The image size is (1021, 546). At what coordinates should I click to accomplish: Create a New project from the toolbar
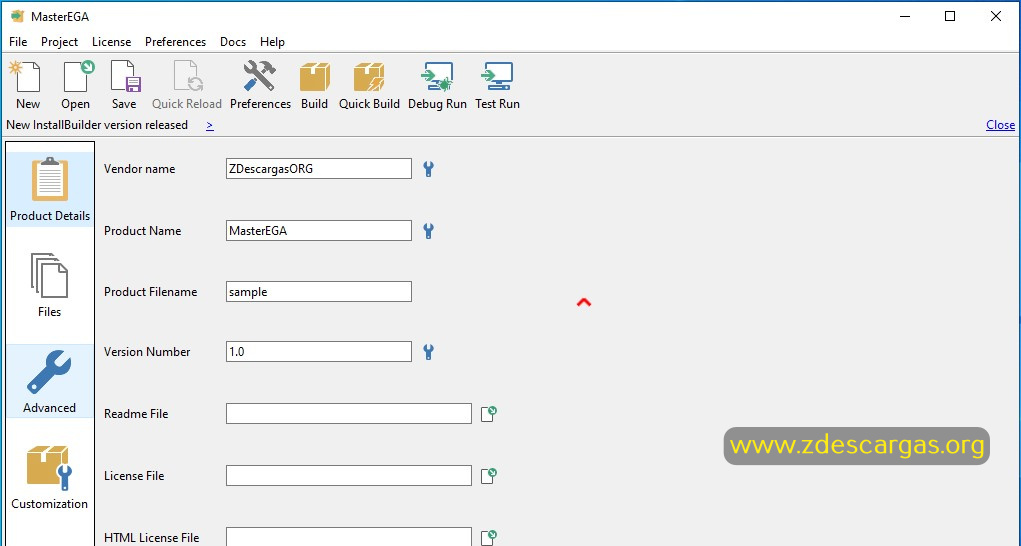(27, 85)
